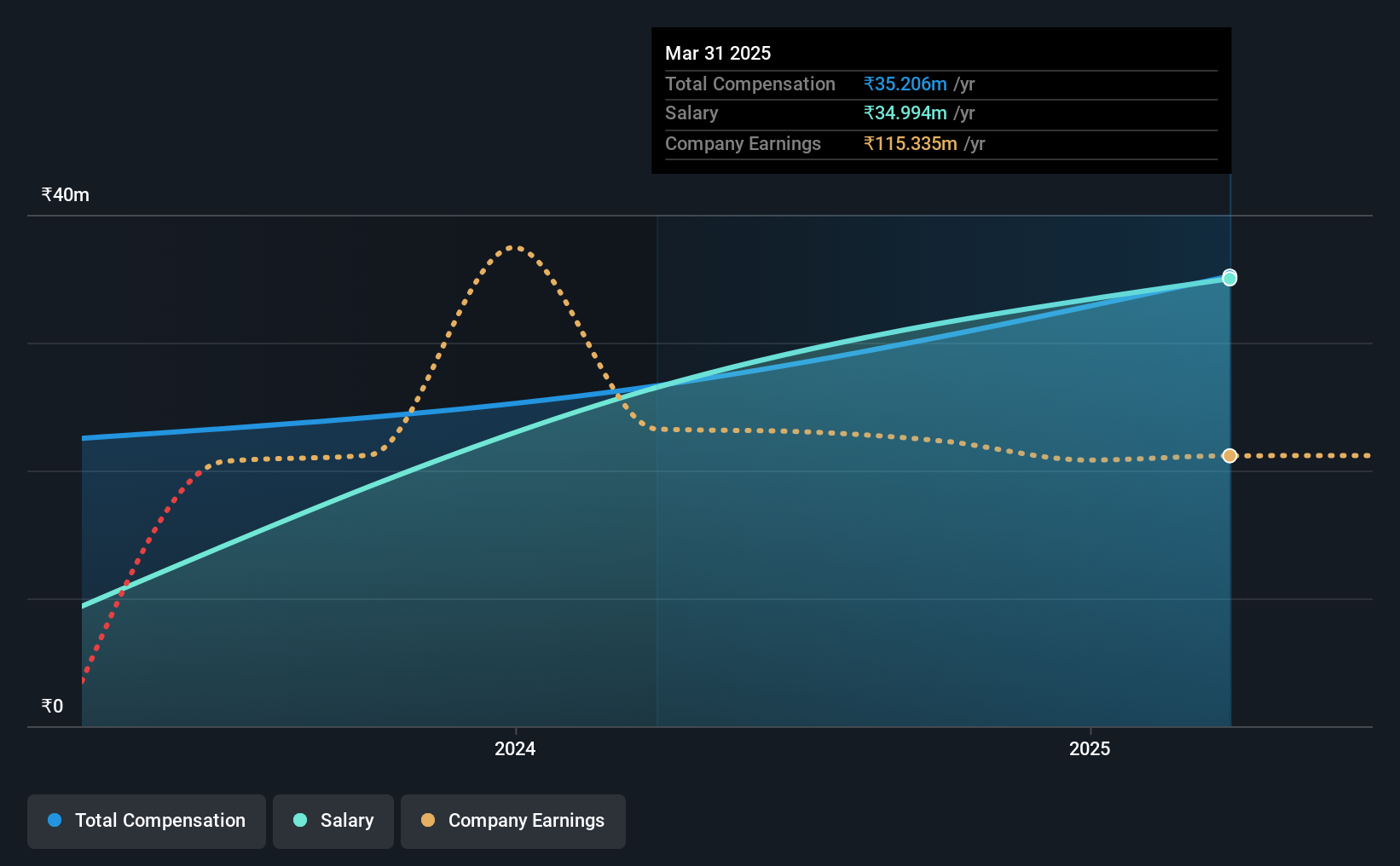This screenshot has height=866, width=1400.
Task: Click the teal Salary data point marker
Action: click(1229, 279)
